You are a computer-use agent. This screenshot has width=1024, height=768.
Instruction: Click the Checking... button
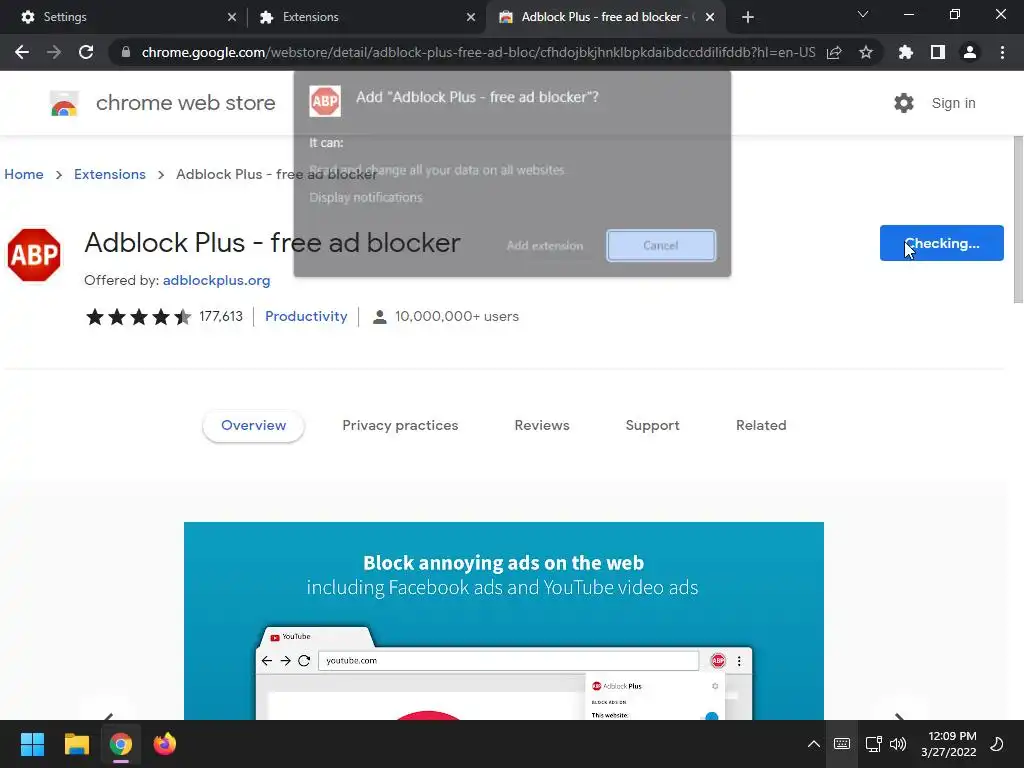(941, 243)
